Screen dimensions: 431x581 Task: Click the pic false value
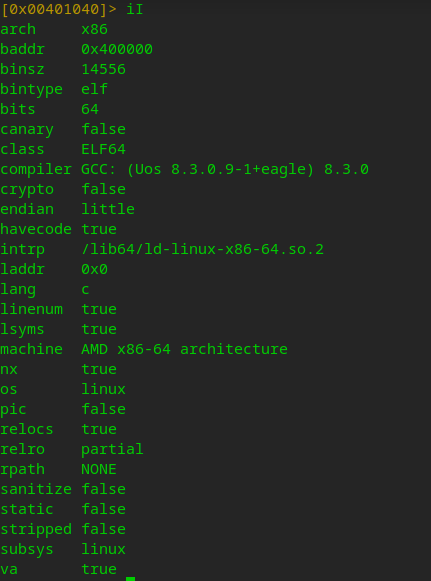103,409
